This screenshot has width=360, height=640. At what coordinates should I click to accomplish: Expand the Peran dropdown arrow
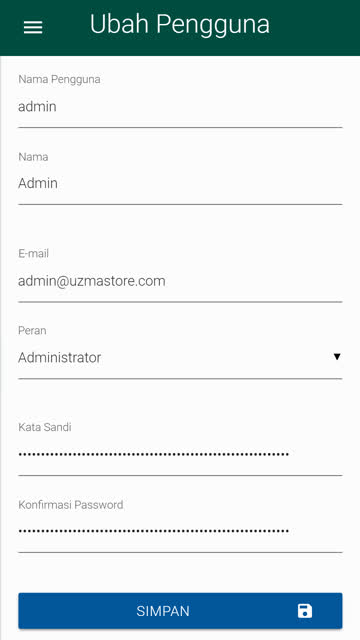[337, 357]
